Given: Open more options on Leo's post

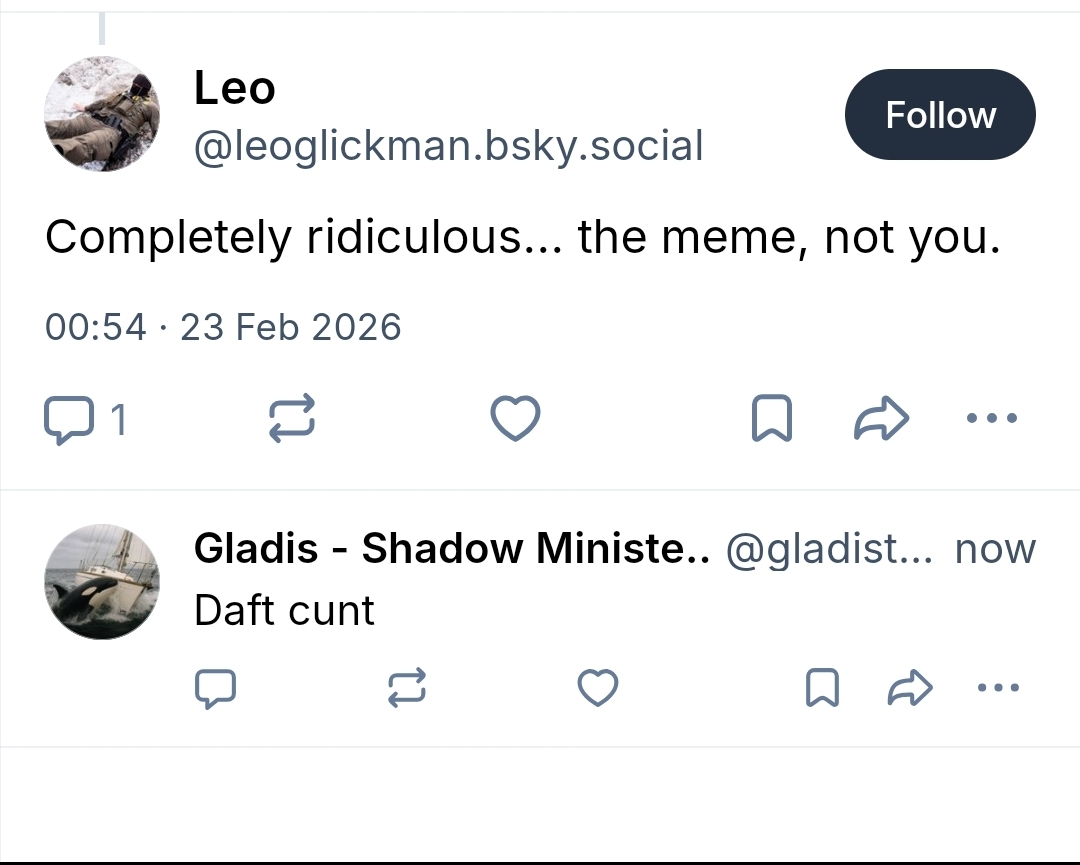Looking at the screenshot, I should tap(992, 418).
